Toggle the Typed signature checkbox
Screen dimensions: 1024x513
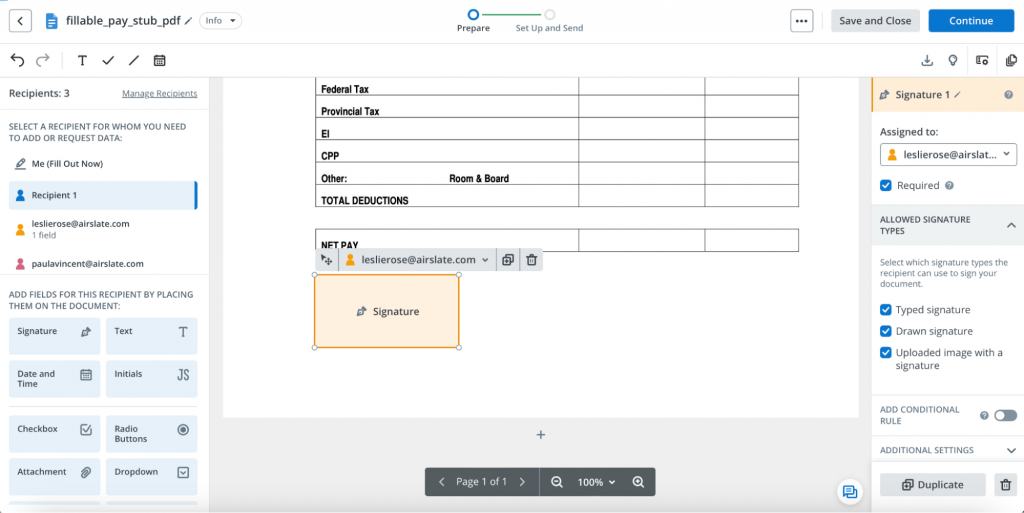click(x=886, y=310)
